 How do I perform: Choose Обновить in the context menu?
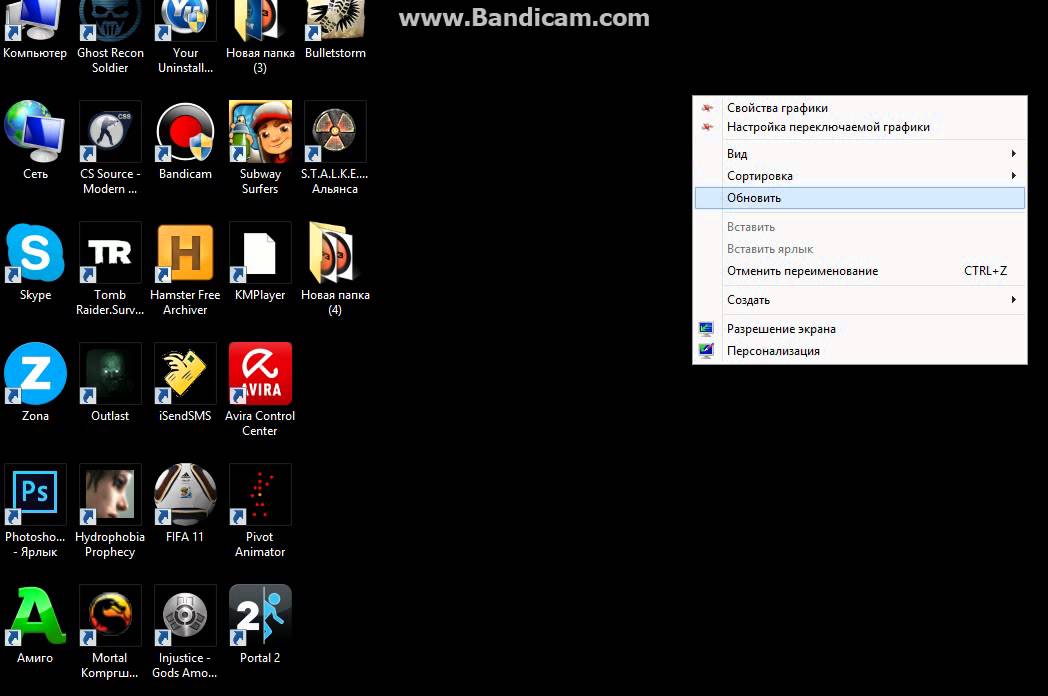point(860,198)
